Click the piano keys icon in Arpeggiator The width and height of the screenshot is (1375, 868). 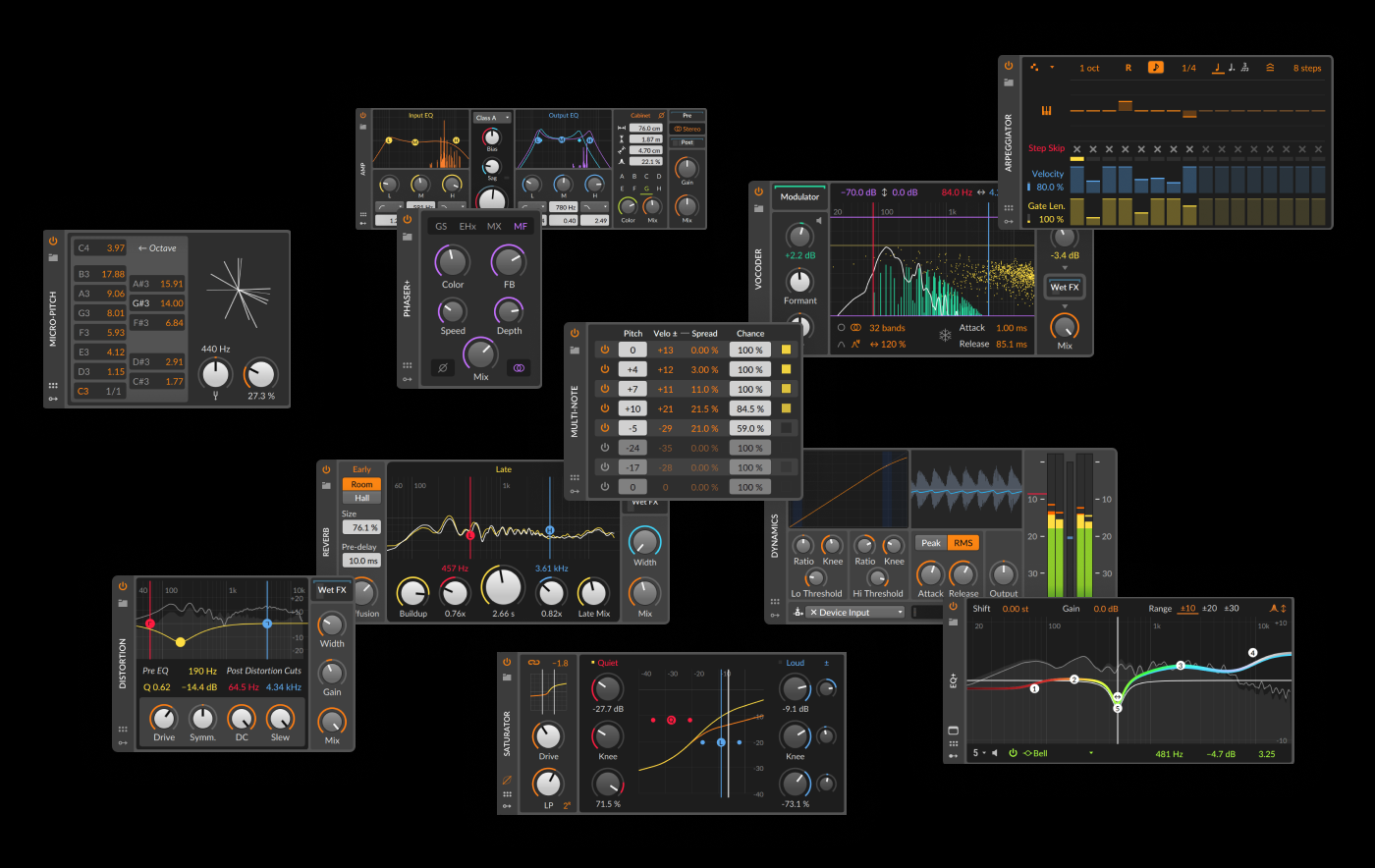tap(1047, 110)
